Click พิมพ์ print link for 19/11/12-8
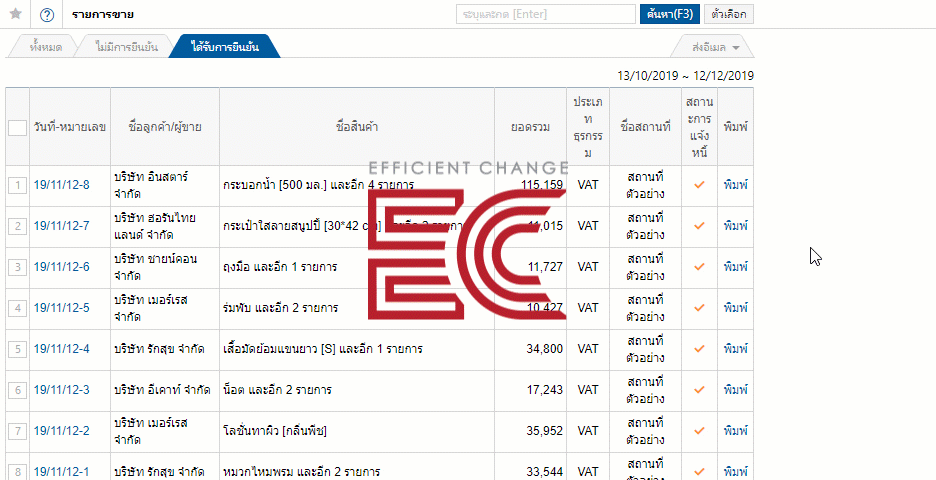The width and height of the screenshot is (936, 480). [735, 185]
